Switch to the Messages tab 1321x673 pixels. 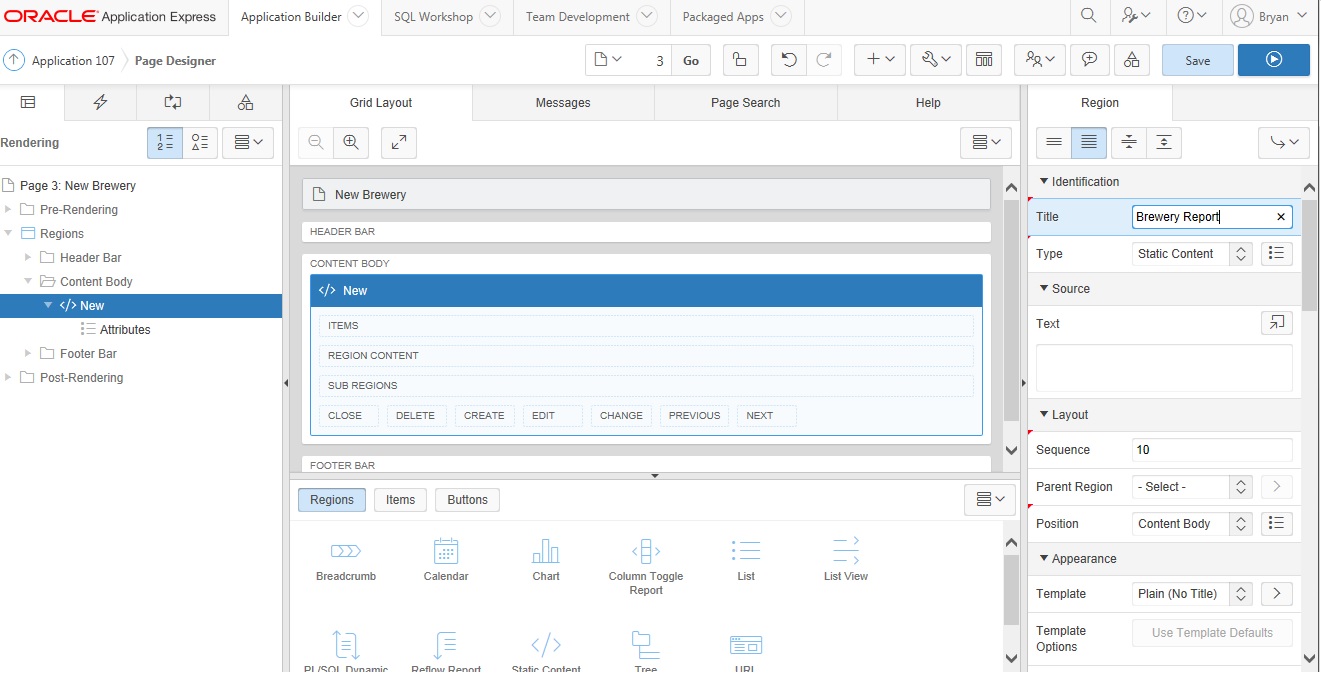562,102
